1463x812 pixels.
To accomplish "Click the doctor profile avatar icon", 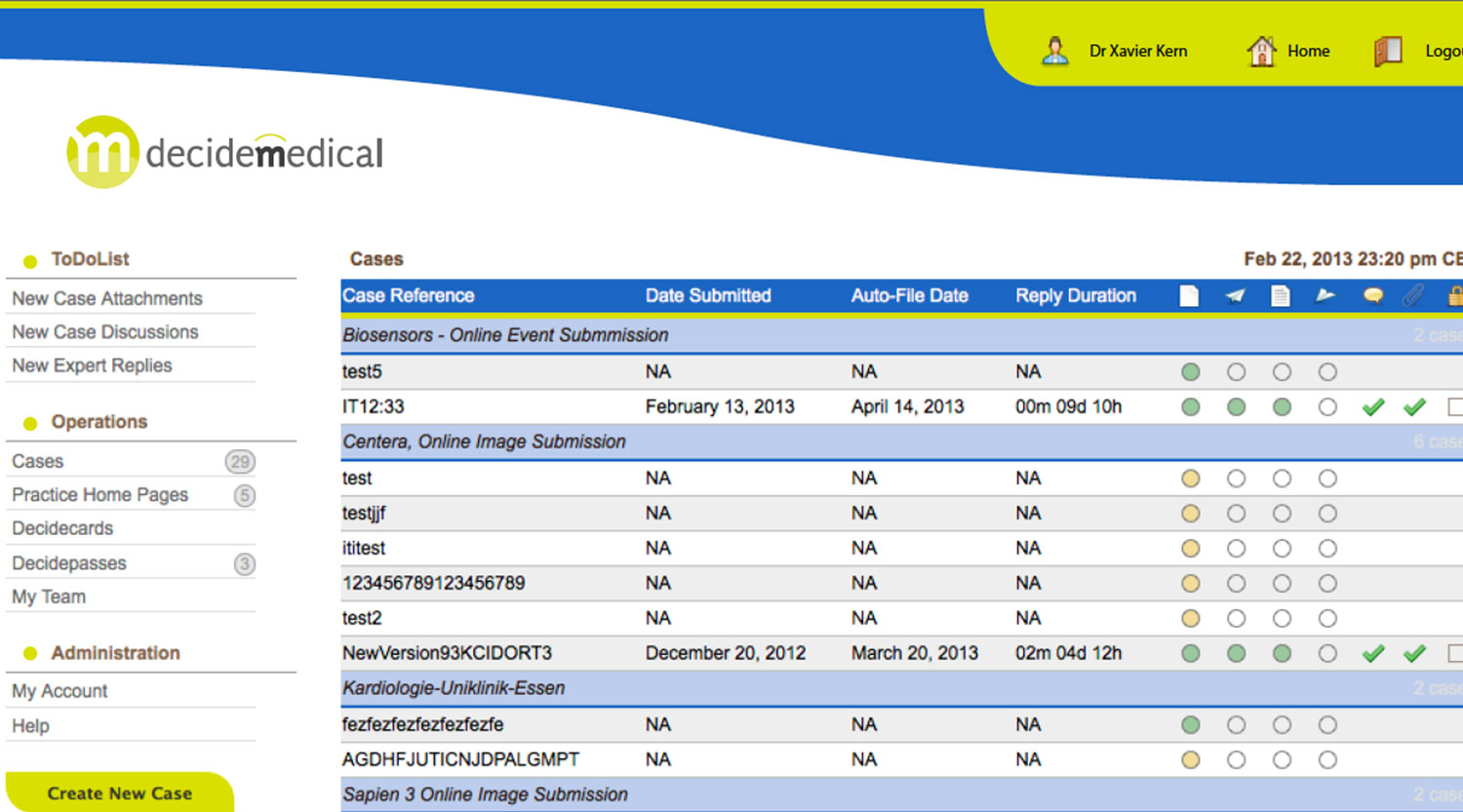I will point(1054,51).
